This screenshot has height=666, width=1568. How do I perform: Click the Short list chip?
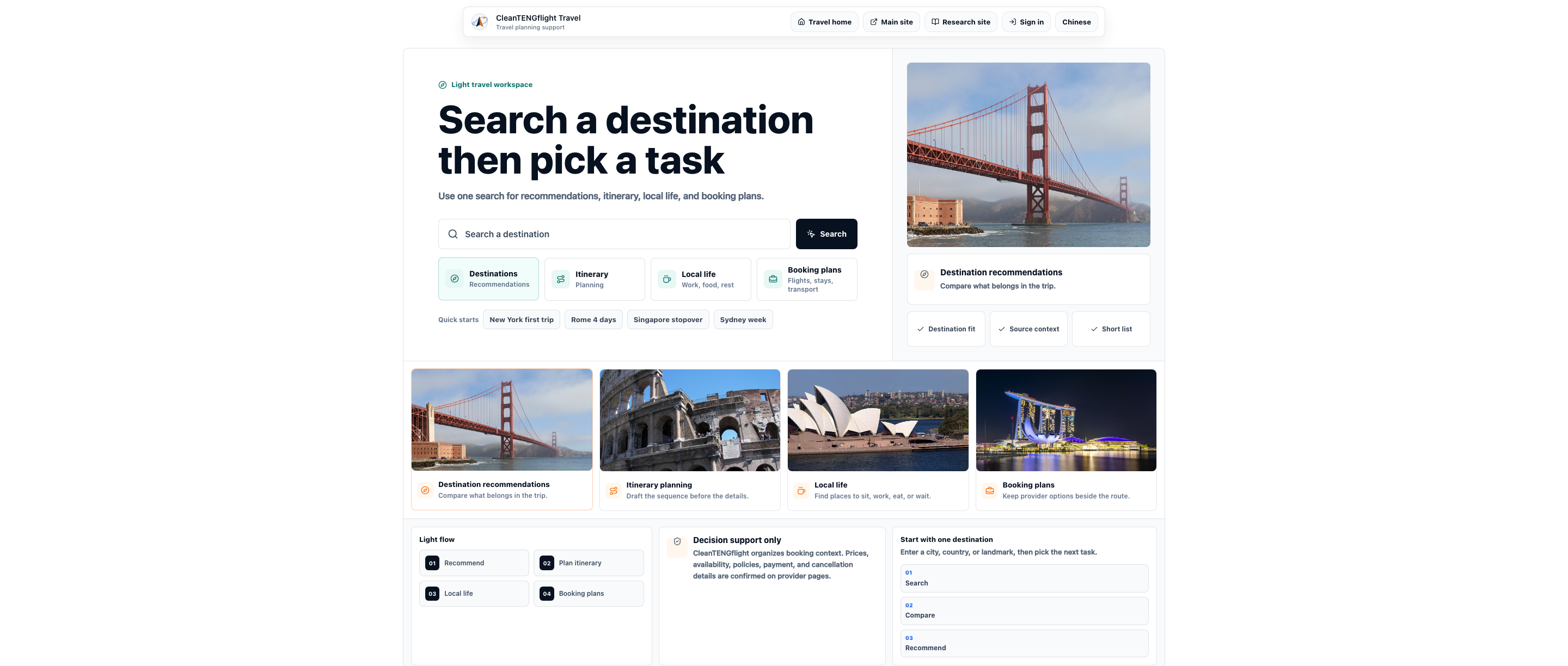tap(1111, 329)
